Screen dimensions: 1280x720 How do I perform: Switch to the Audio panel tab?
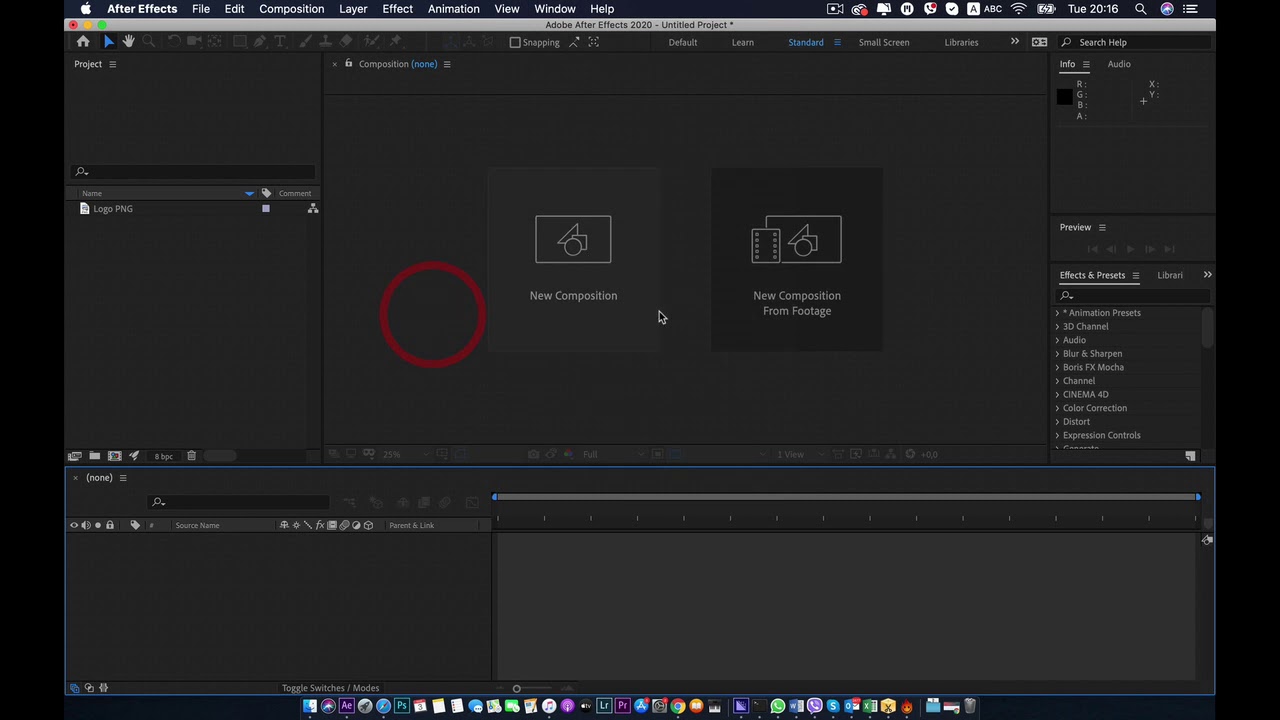tap(1119, 64)
